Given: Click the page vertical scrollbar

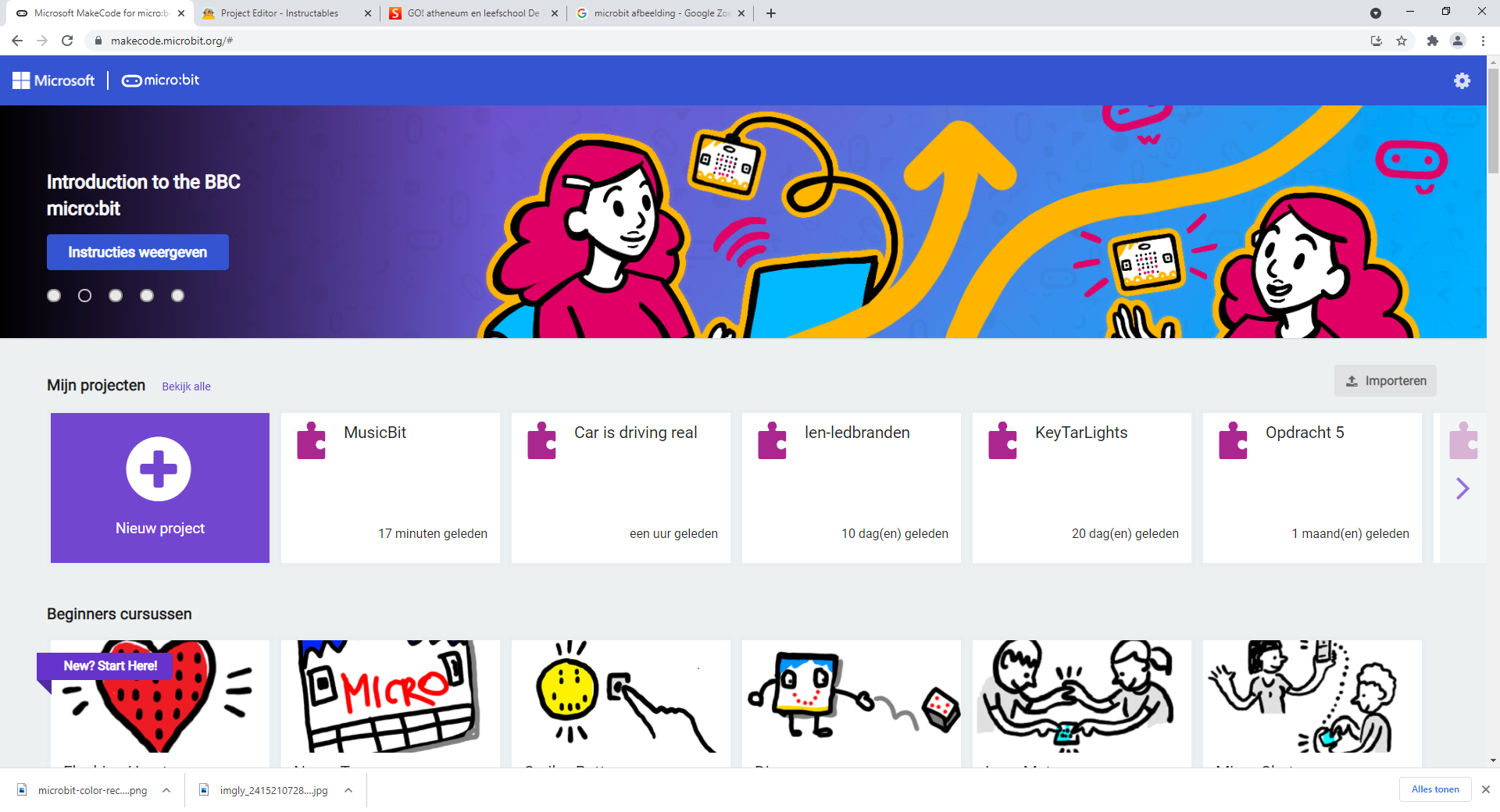Looking at the screenshot, I should pos(1493,121).
